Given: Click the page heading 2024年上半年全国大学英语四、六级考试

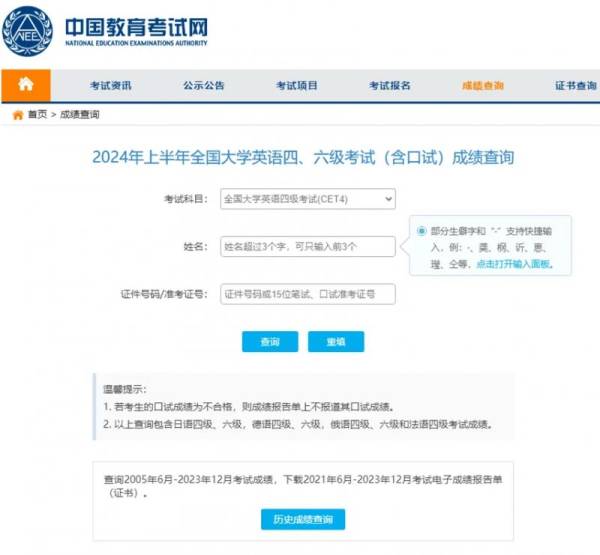Looking at the screenshot, I should point(303,157).
